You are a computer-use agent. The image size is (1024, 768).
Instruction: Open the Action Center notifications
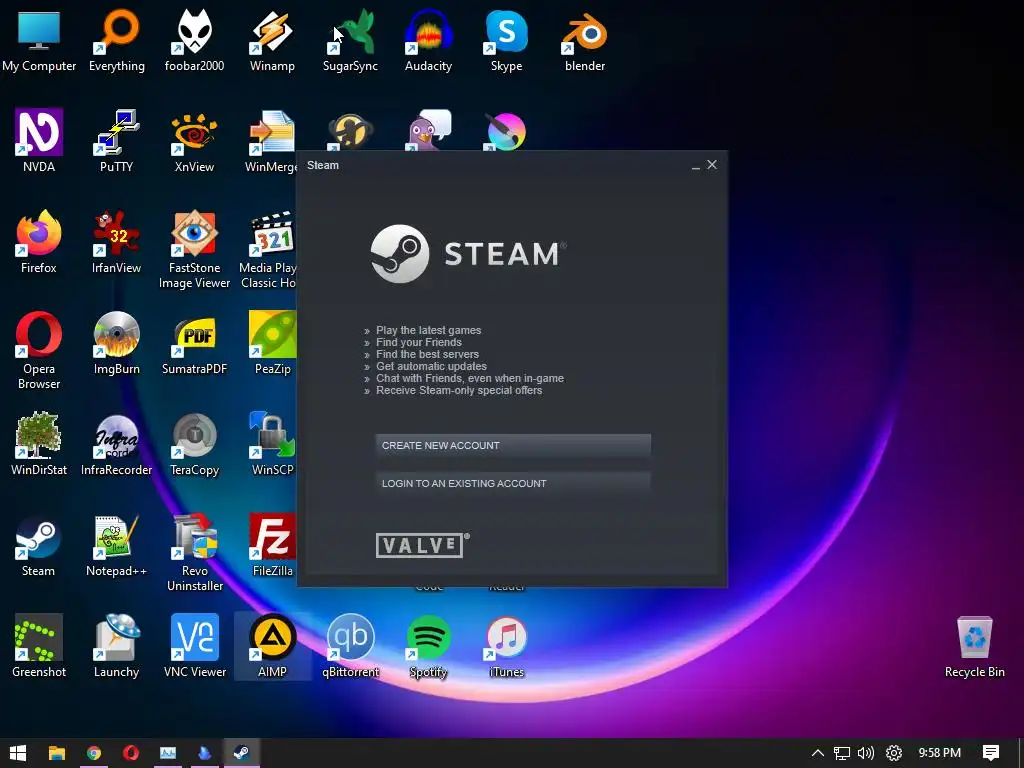click(991, 753)
